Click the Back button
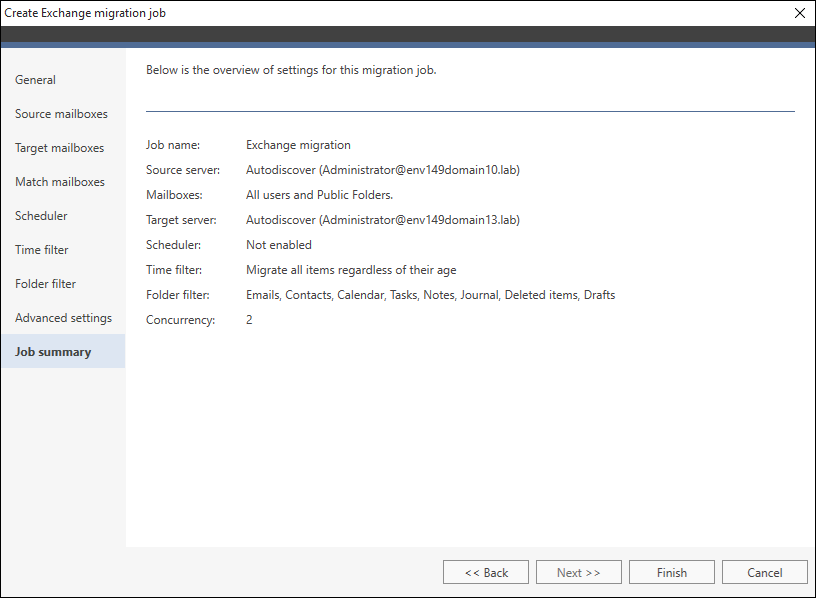Screen dimensions: 816x598 pyautogui.click(x=485, y=572)
